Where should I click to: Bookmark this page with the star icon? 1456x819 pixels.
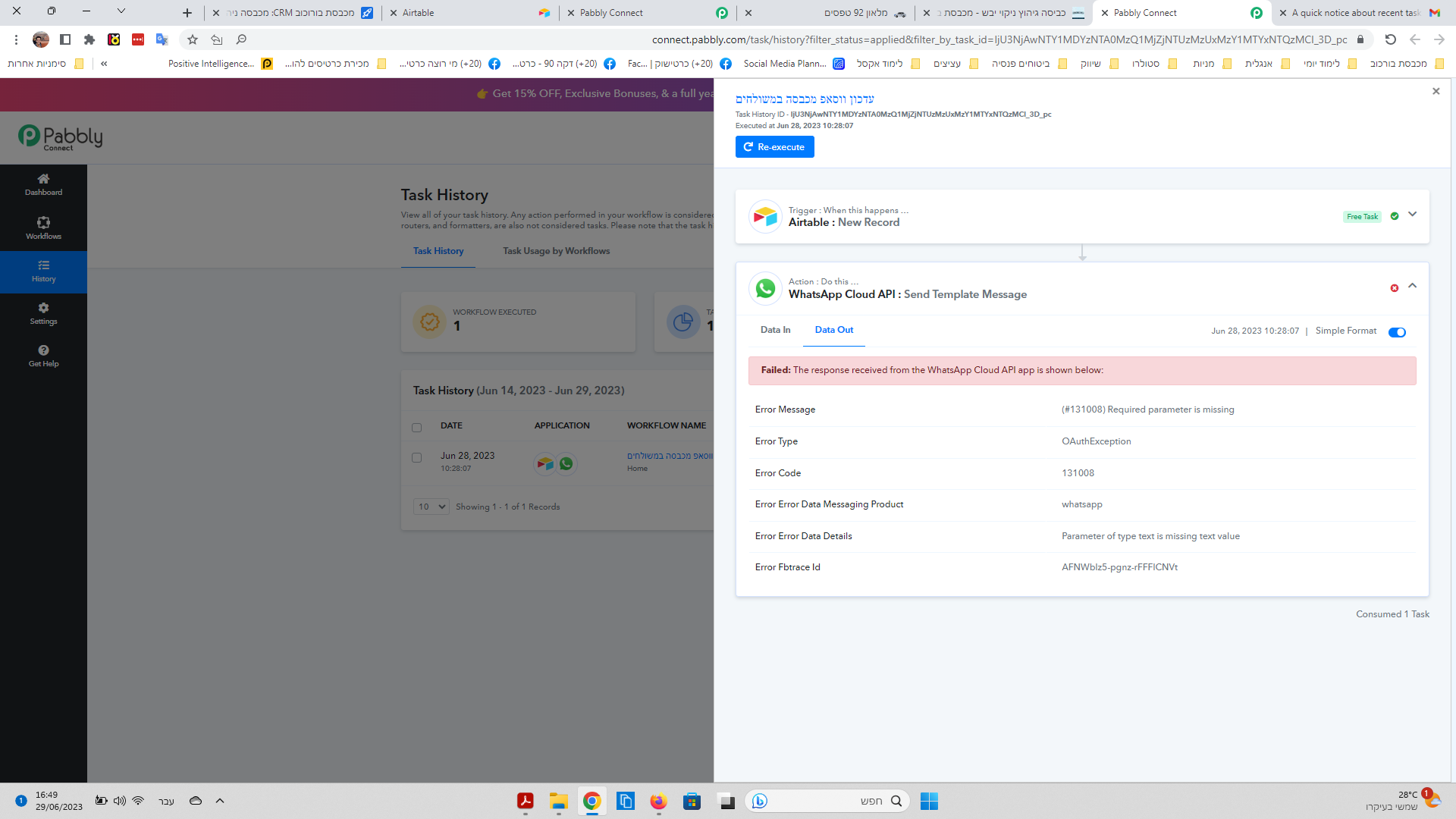(193, 39)
